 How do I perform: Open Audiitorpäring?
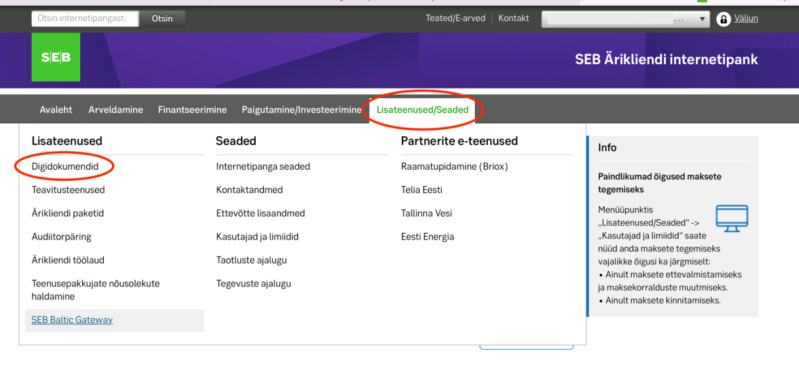coord(62,237)
